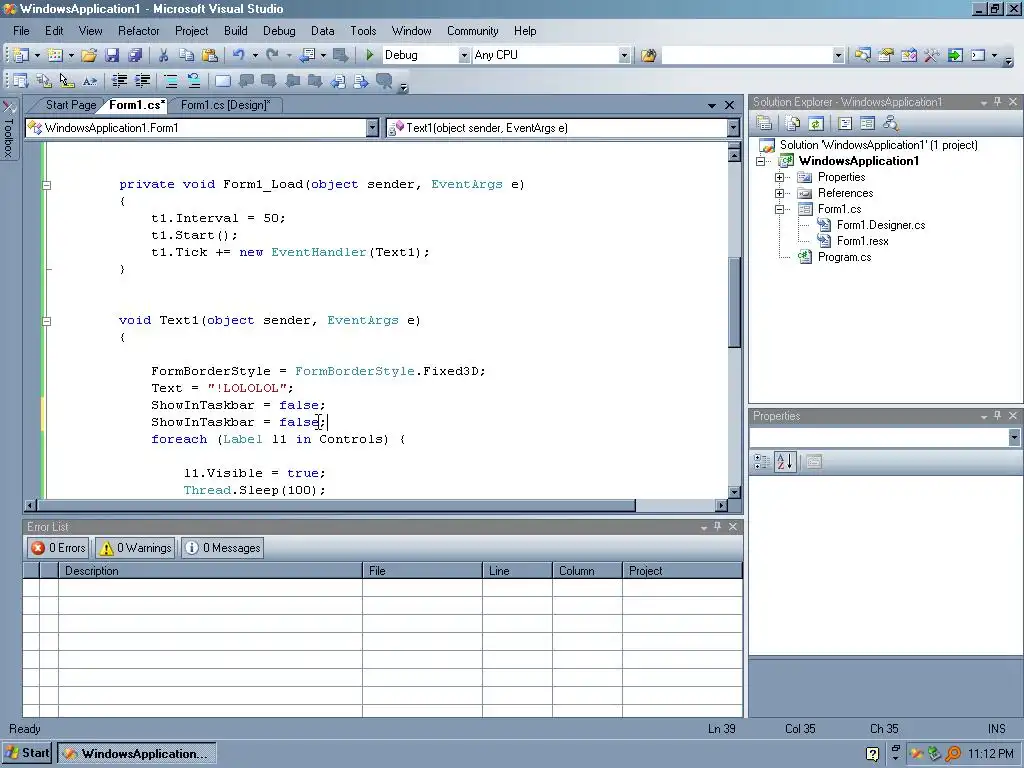Screen dimensions: 1024x768
Task: Open the Refactor menu
Action: 138,31
